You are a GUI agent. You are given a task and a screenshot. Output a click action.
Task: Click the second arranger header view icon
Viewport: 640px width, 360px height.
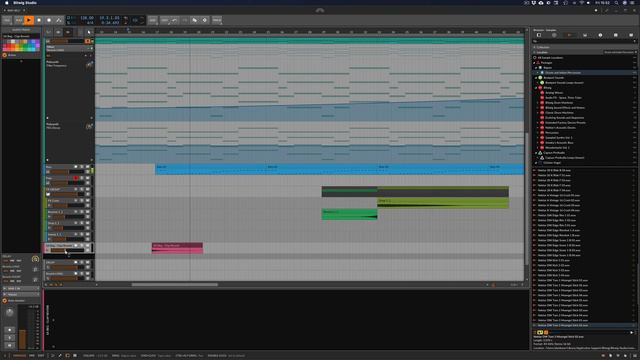58,32
